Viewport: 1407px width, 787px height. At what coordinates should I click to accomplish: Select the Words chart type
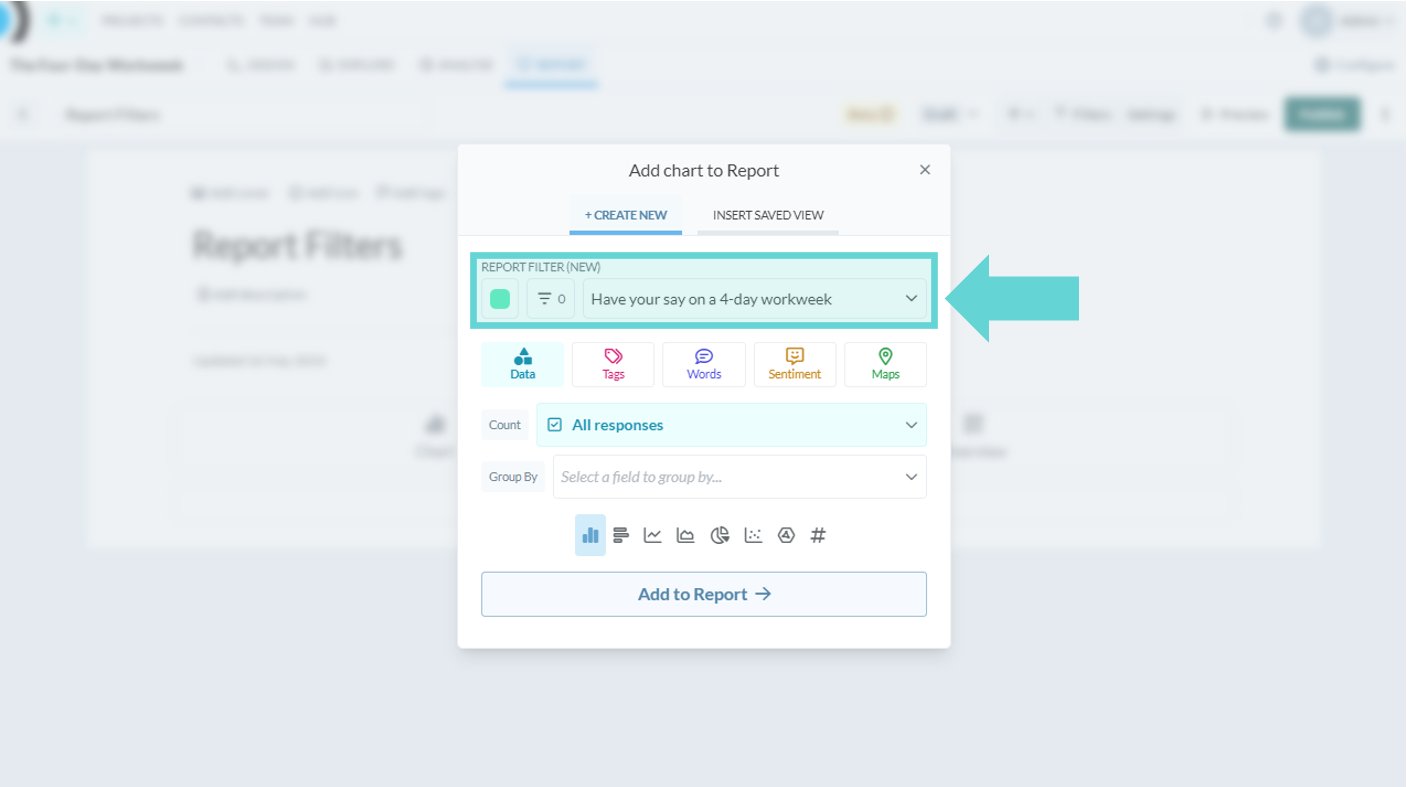coord(704,364)
